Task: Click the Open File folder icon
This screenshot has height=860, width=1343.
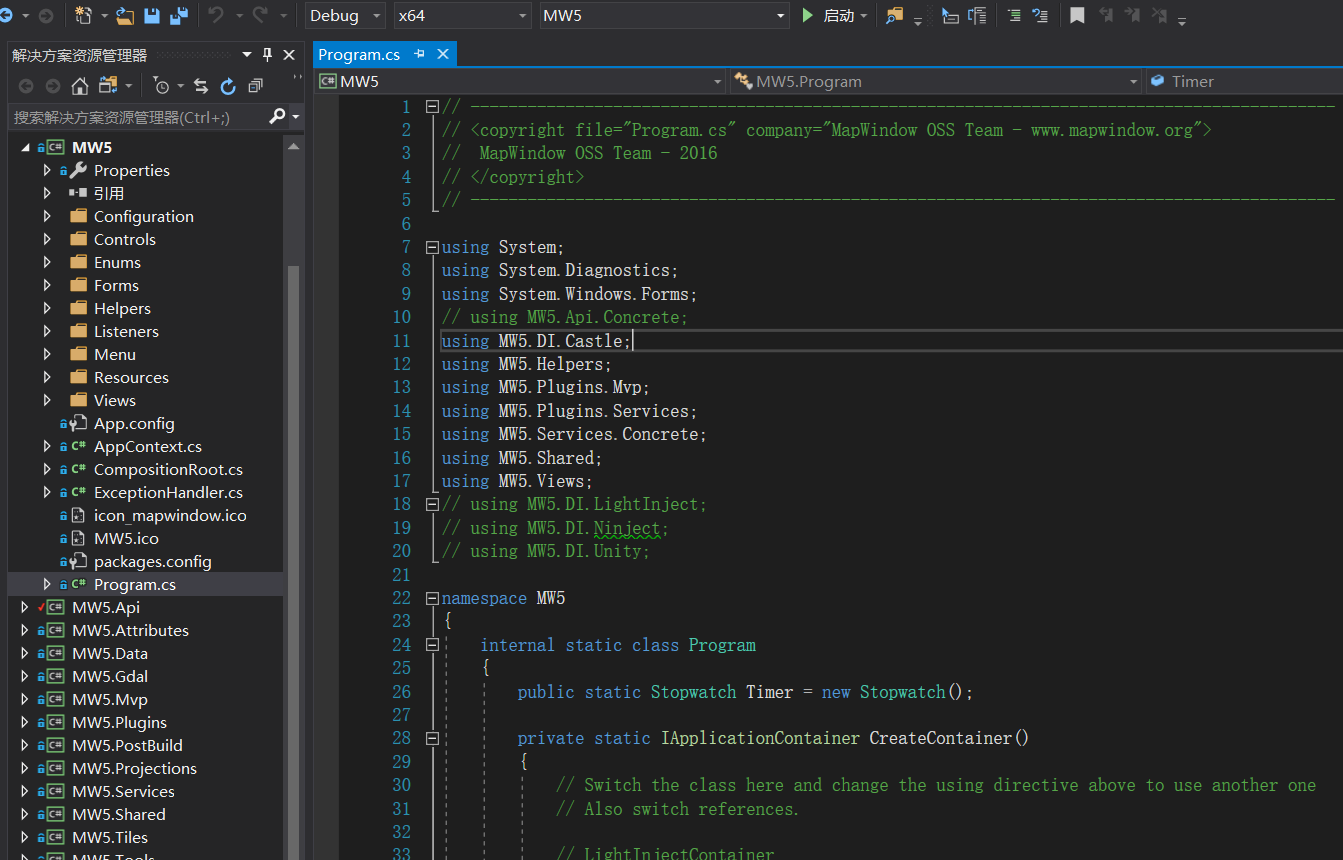Action: pyautogui.click(x=124, y=16)
